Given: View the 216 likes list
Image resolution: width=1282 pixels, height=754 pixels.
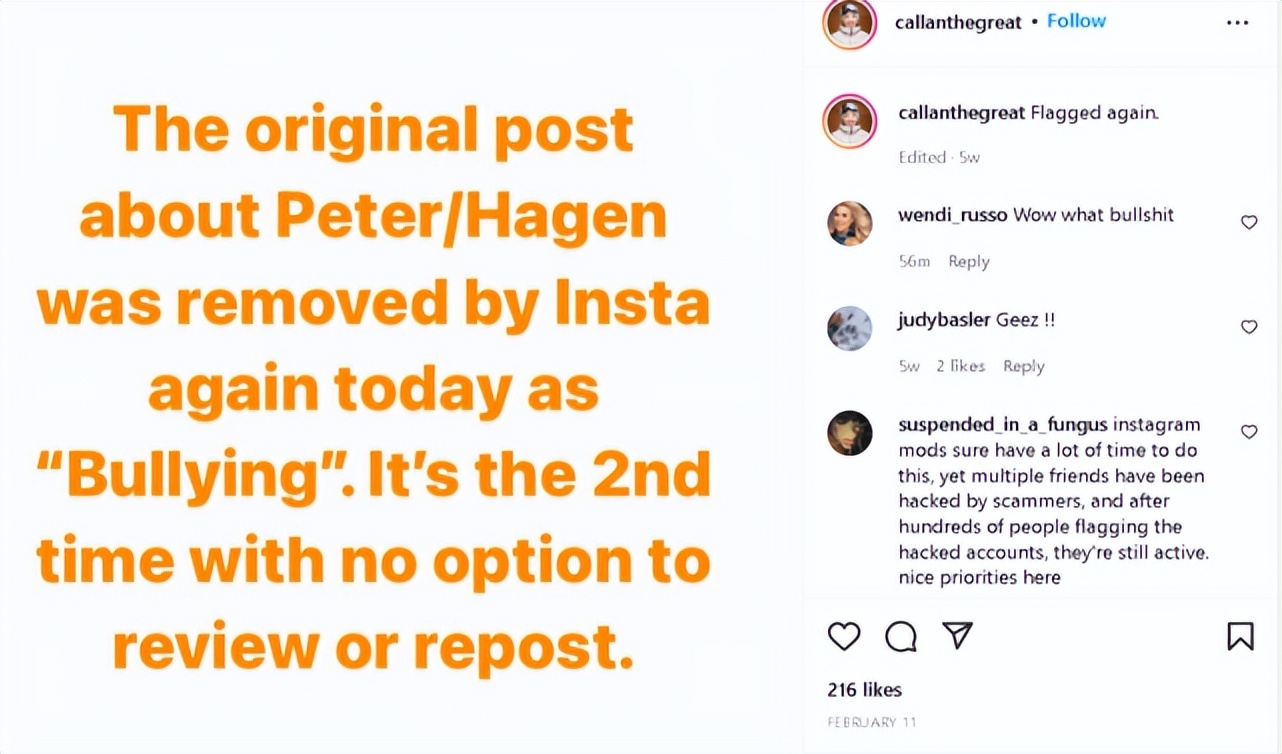Looking at the screenshot, I should [864, 690].
